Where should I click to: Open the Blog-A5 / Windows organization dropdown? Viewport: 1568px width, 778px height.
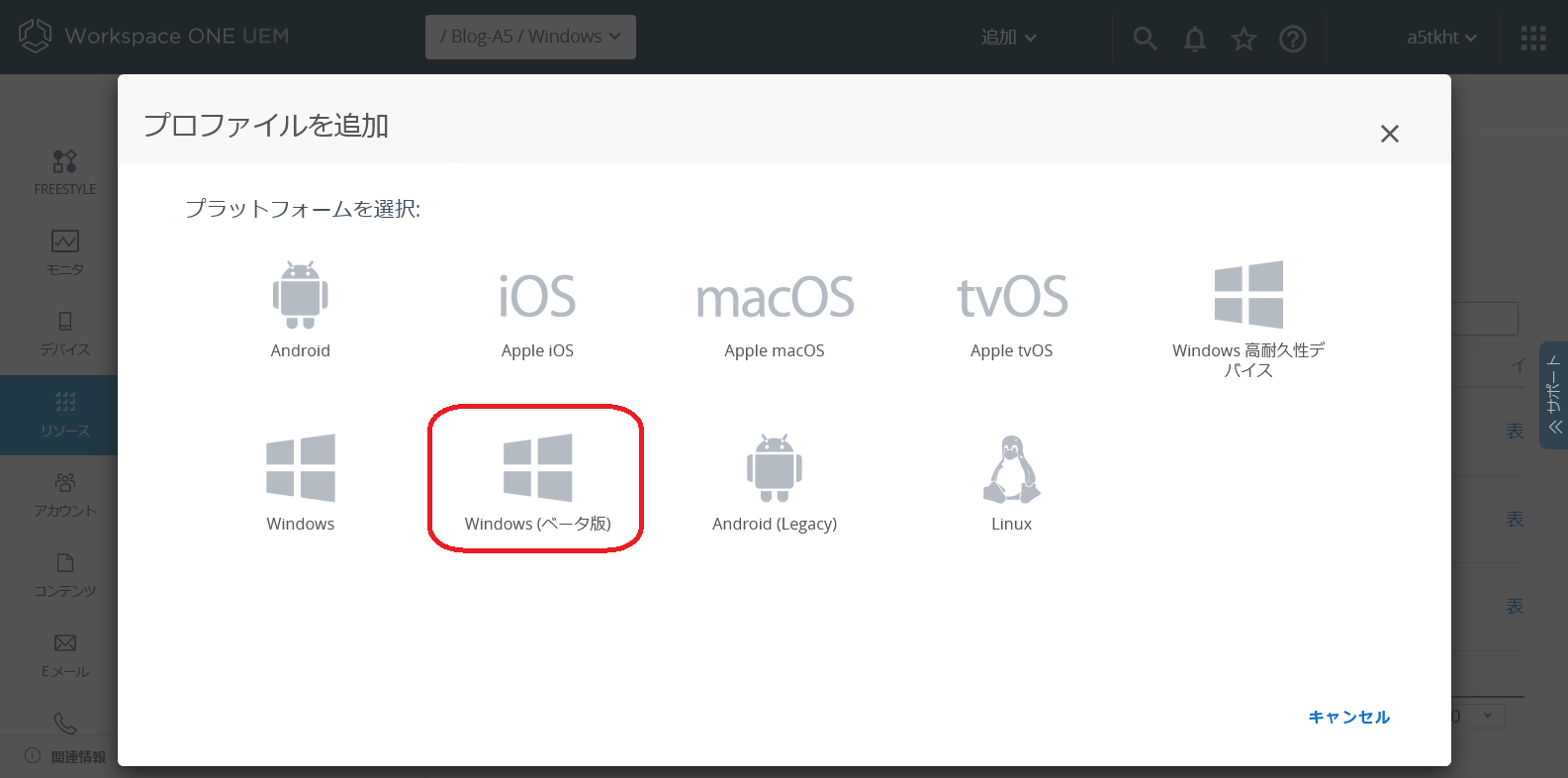point(530,37)
